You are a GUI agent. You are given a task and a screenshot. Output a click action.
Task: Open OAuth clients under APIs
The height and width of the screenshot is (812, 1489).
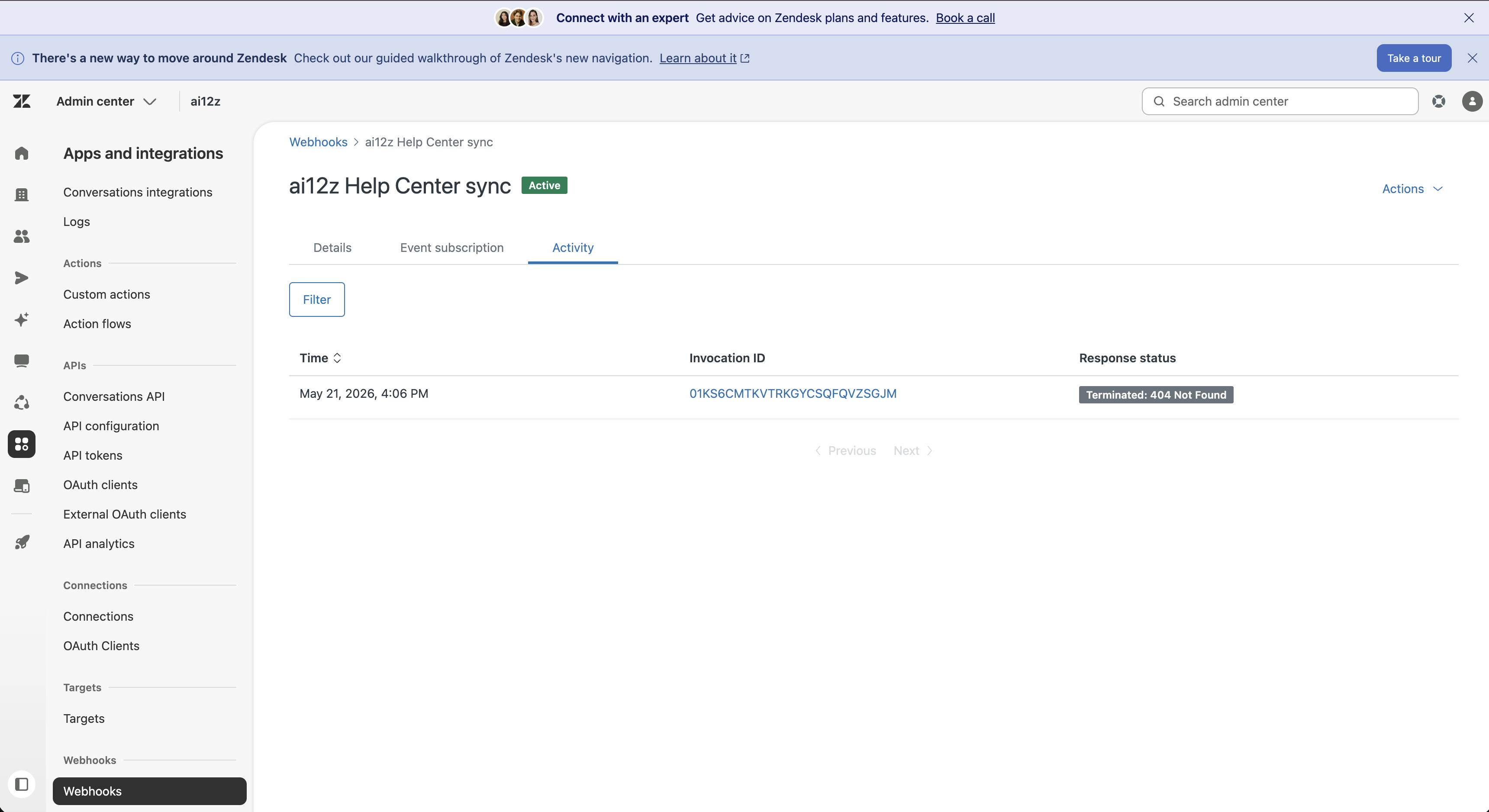(x=100, y=486)
